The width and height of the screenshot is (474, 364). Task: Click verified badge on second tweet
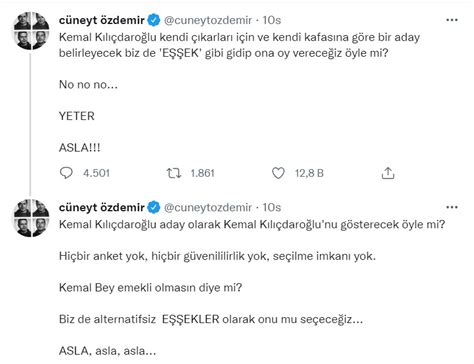pyautogui.click(x=154, y=207)
